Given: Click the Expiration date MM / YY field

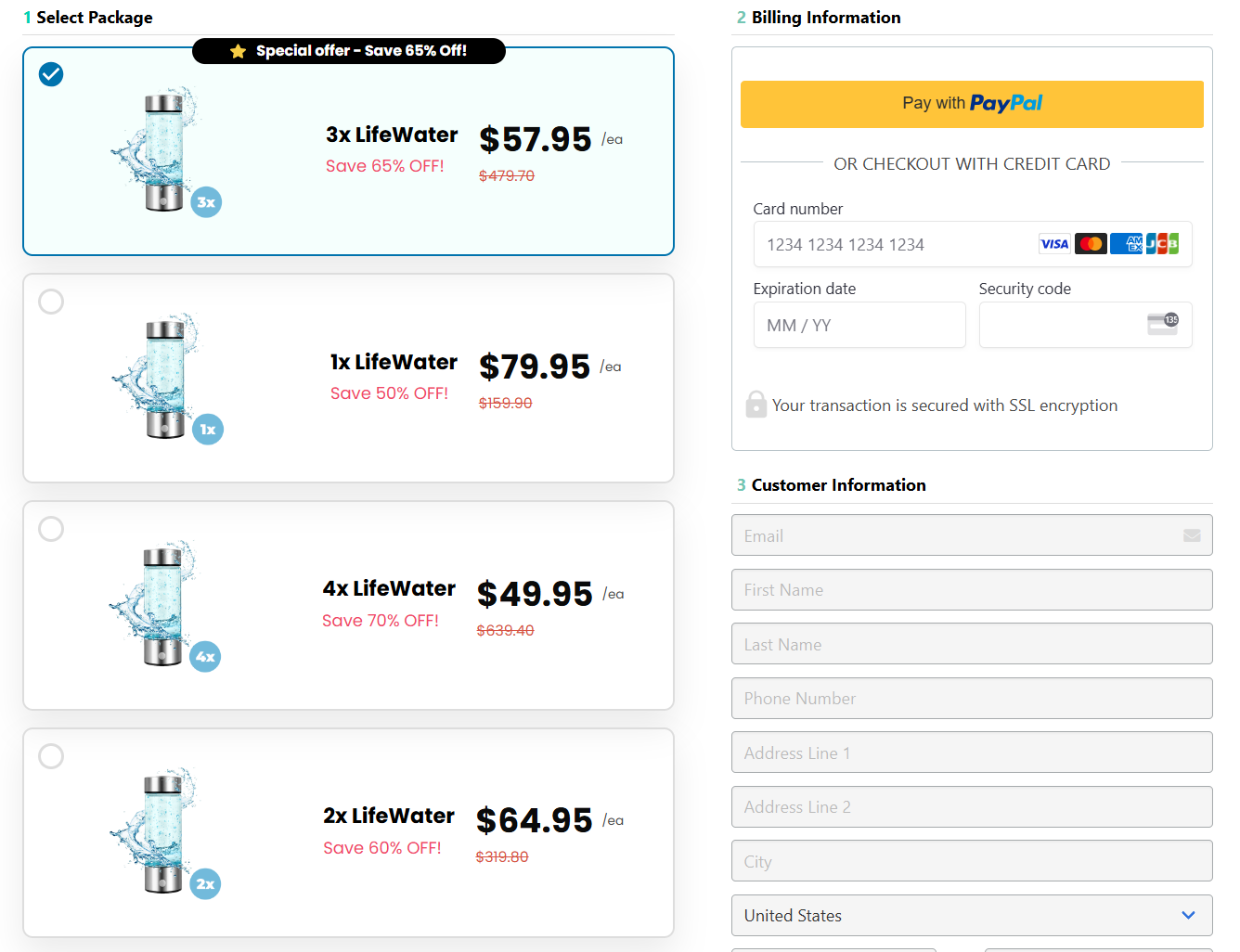Looking at the screenshot, I should 859,325.
